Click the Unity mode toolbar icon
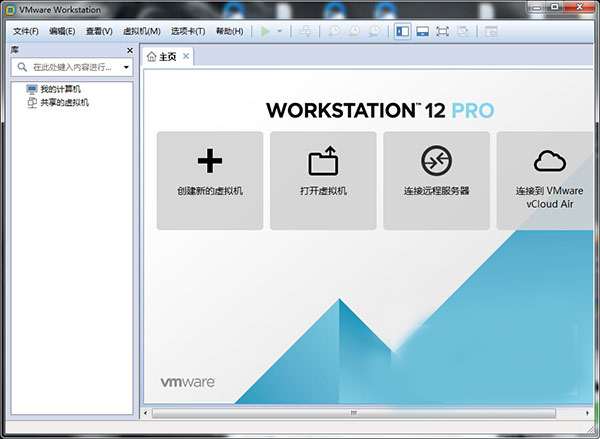The width and height of the screenshot is (600, 439). pos(462,31)
